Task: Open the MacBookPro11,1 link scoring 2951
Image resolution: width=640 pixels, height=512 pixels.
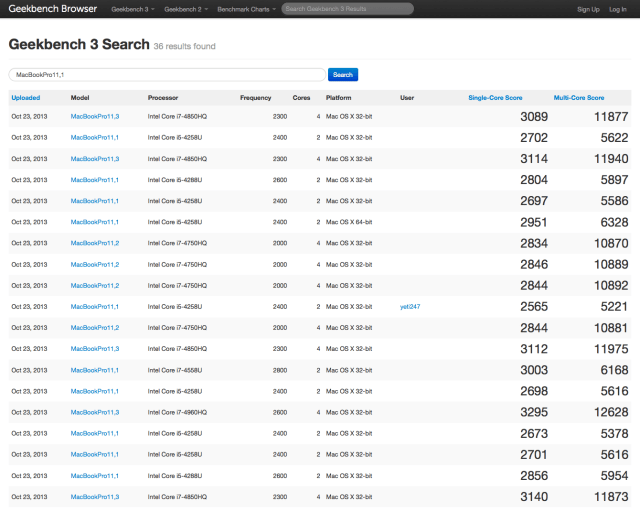Action: [x=95, y=222]
